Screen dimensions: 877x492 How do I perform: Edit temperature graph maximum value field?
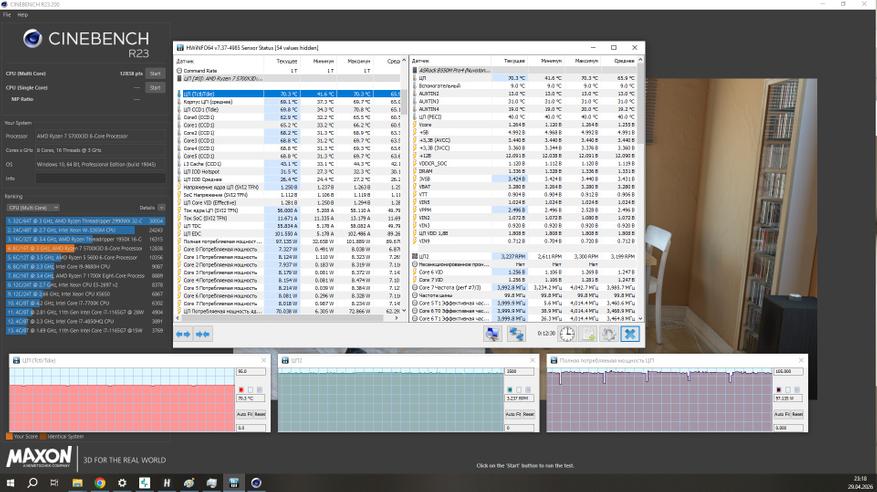click(x=251, y=371)
